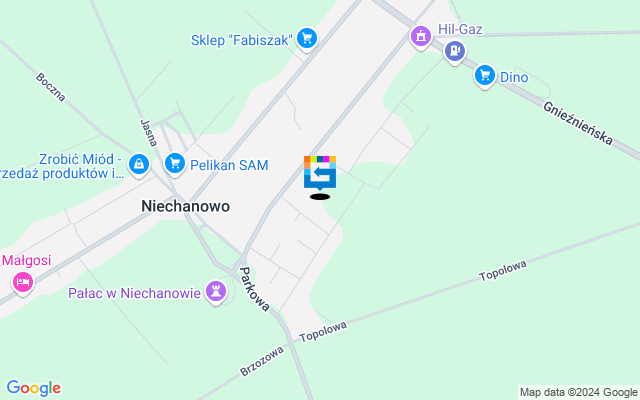Select the Parkowa street label
This screenshot has width=640, height=400.
(255, 289)
